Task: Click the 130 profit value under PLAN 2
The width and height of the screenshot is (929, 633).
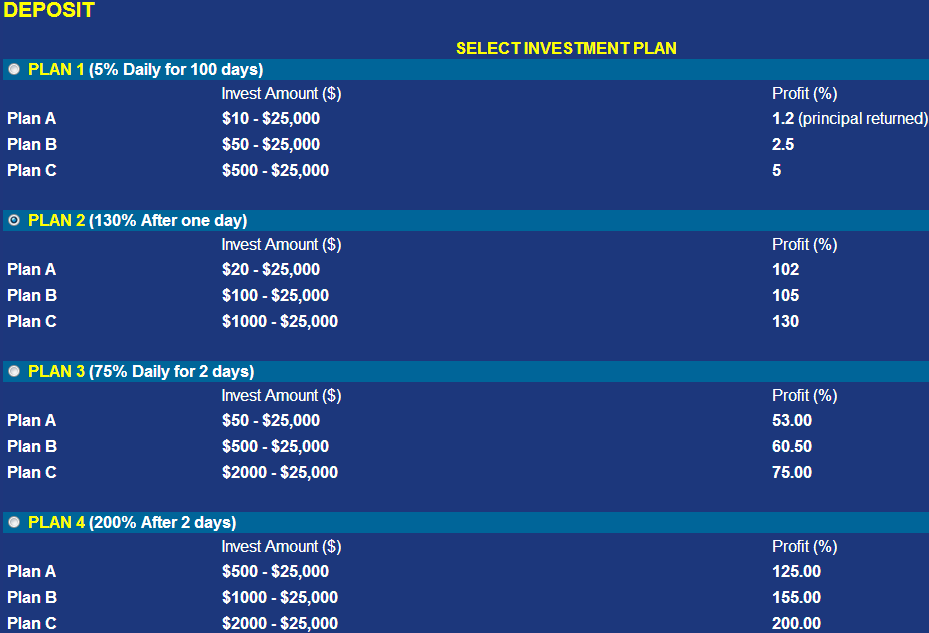Action: coord(785,321)
